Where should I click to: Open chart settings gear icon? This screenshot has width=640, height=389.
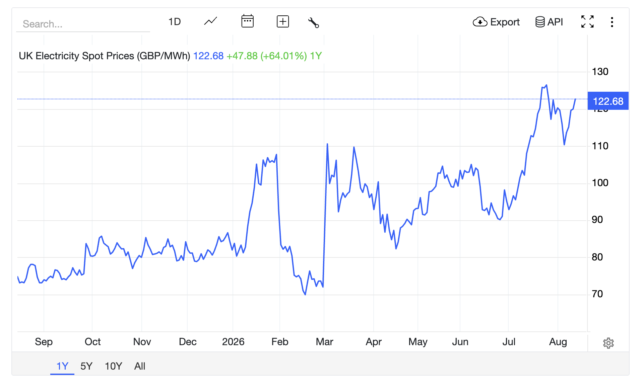tap(608, 343)
